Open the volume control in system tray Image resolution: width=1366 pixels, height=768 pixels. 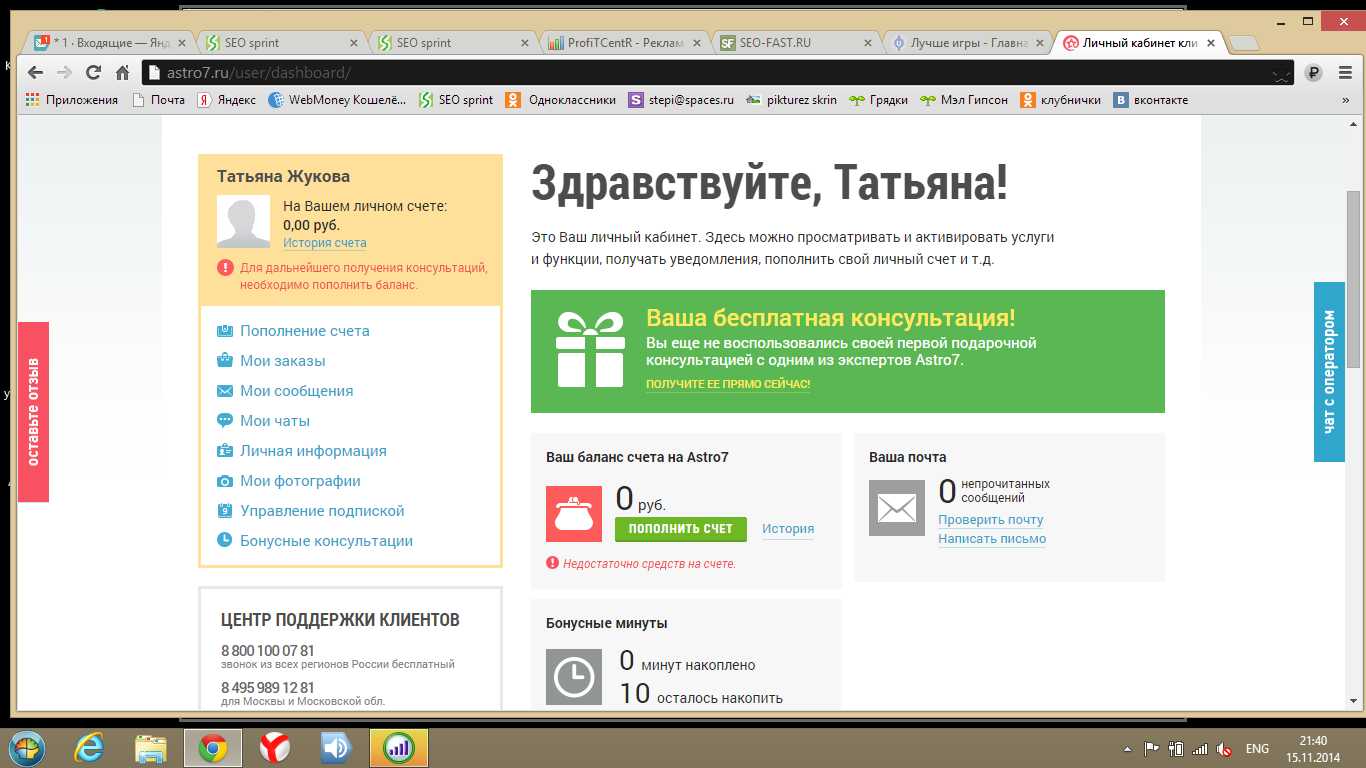click(x=1224, y=748)
